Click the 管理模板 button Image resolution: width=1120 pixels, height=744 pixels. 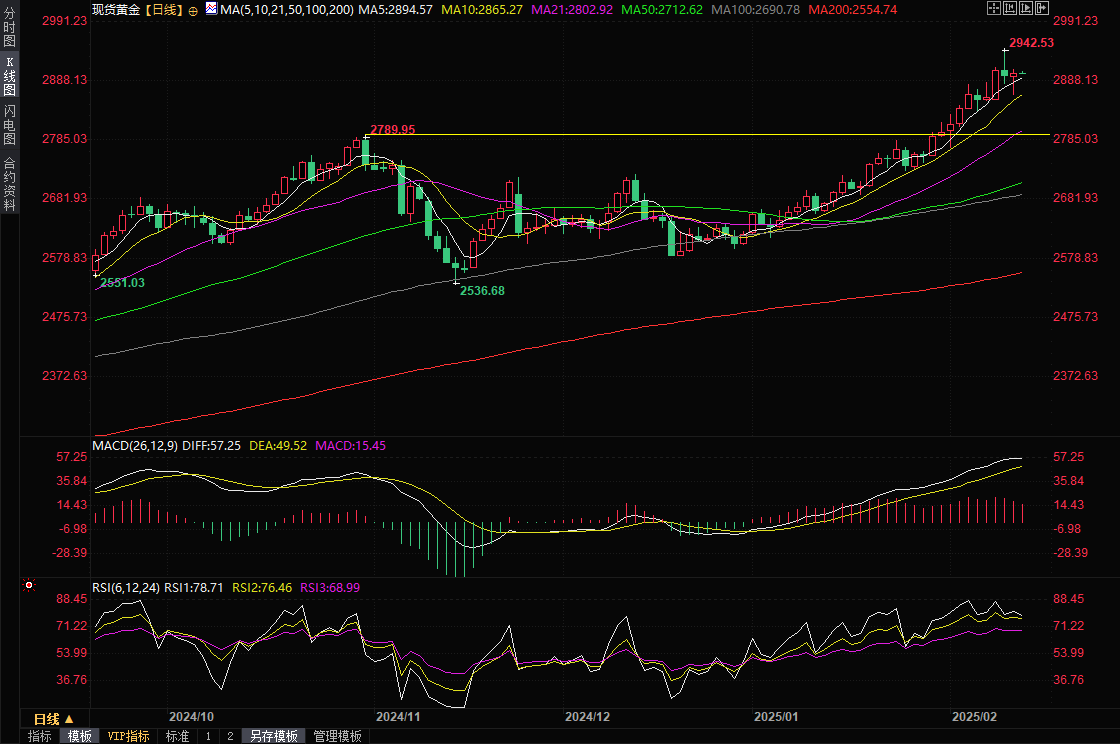pyautogui.click(x=337, y=736)
